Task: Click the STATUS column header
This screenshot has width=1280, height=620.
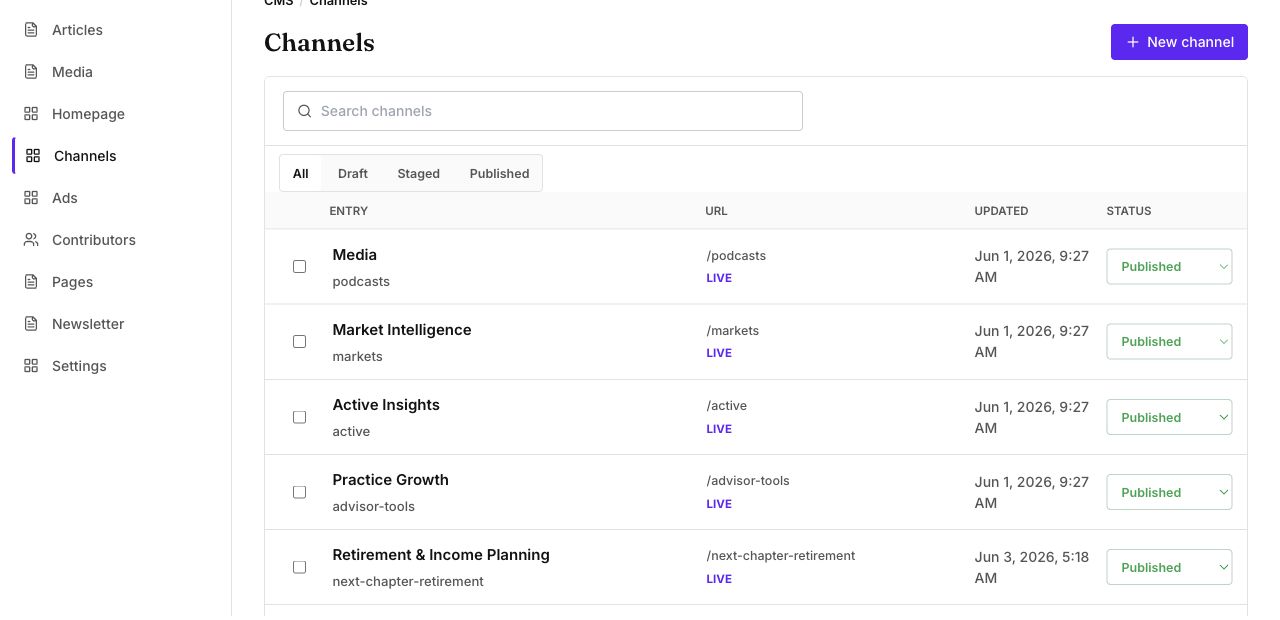Action: [x=1129, y=211]
